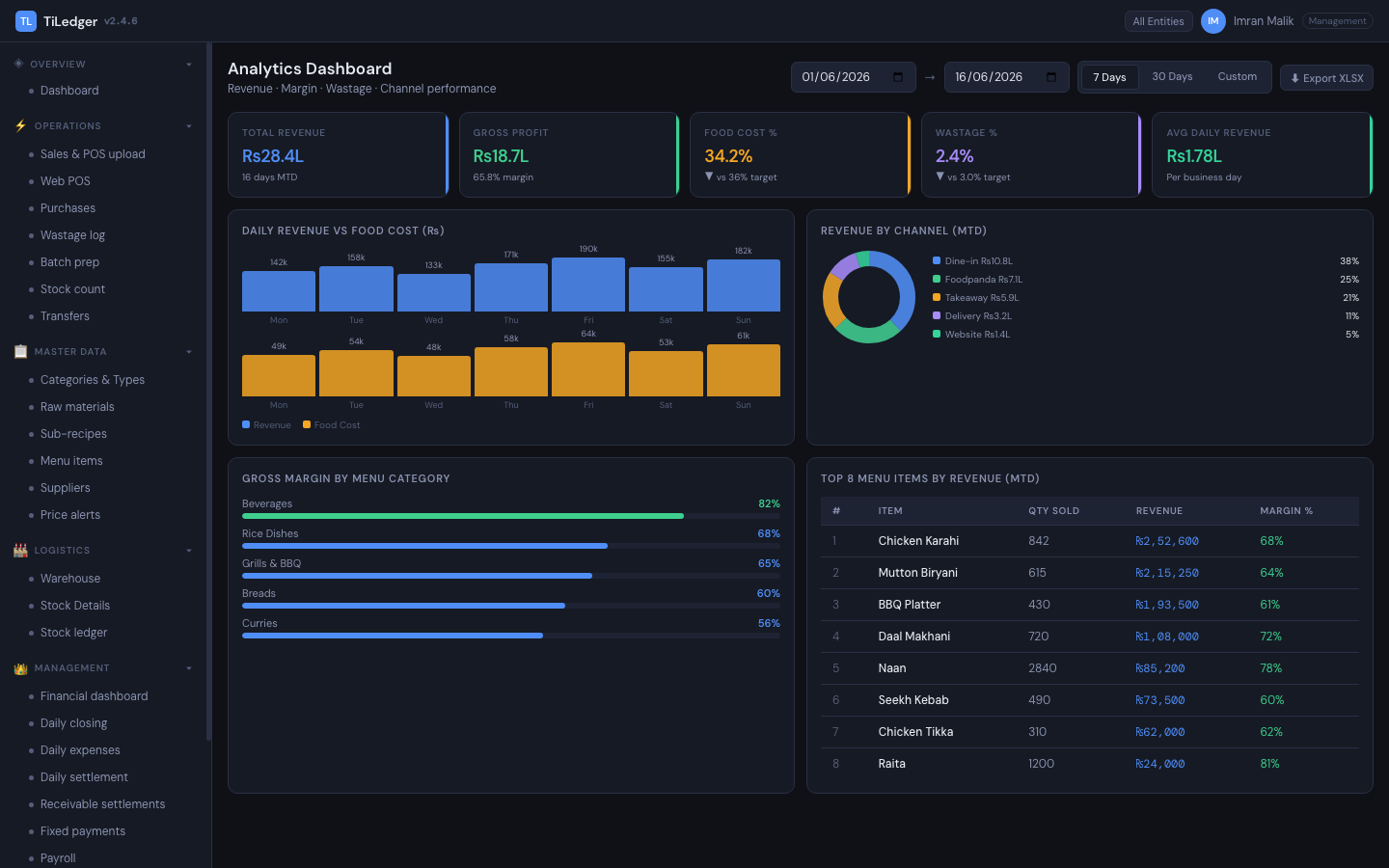This screenshot has height=868, width=1389.
Task: Select the 30 Days range tab
Action: (1172, 77)
